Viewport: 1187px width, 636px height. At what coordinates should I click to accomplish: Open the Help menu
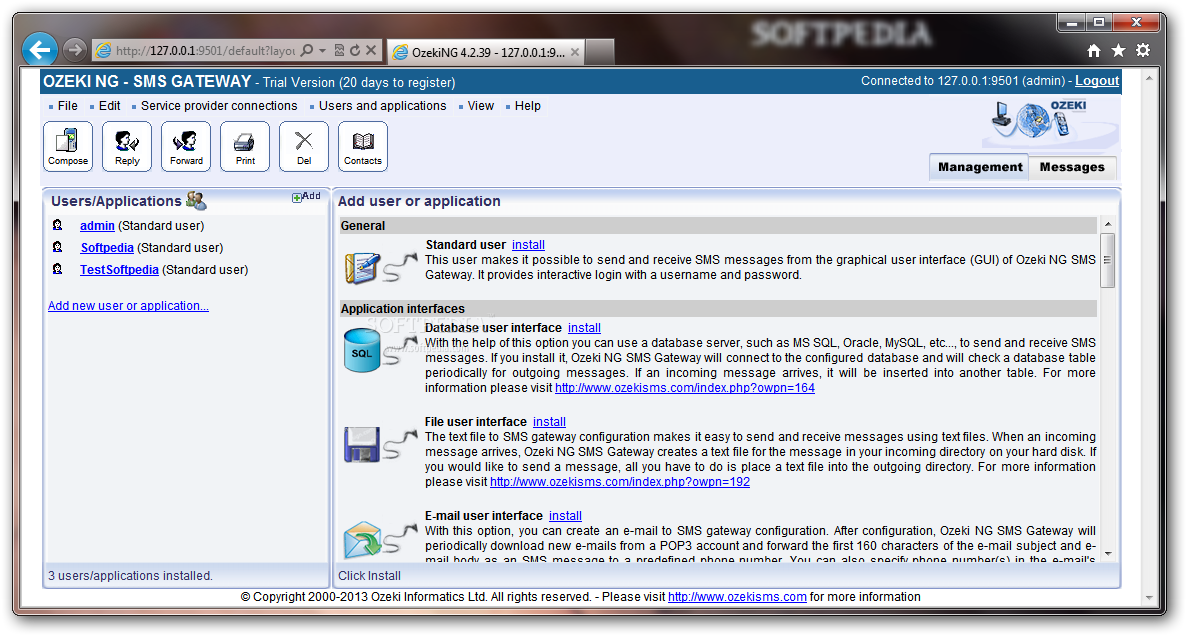[x=528, y=106]
